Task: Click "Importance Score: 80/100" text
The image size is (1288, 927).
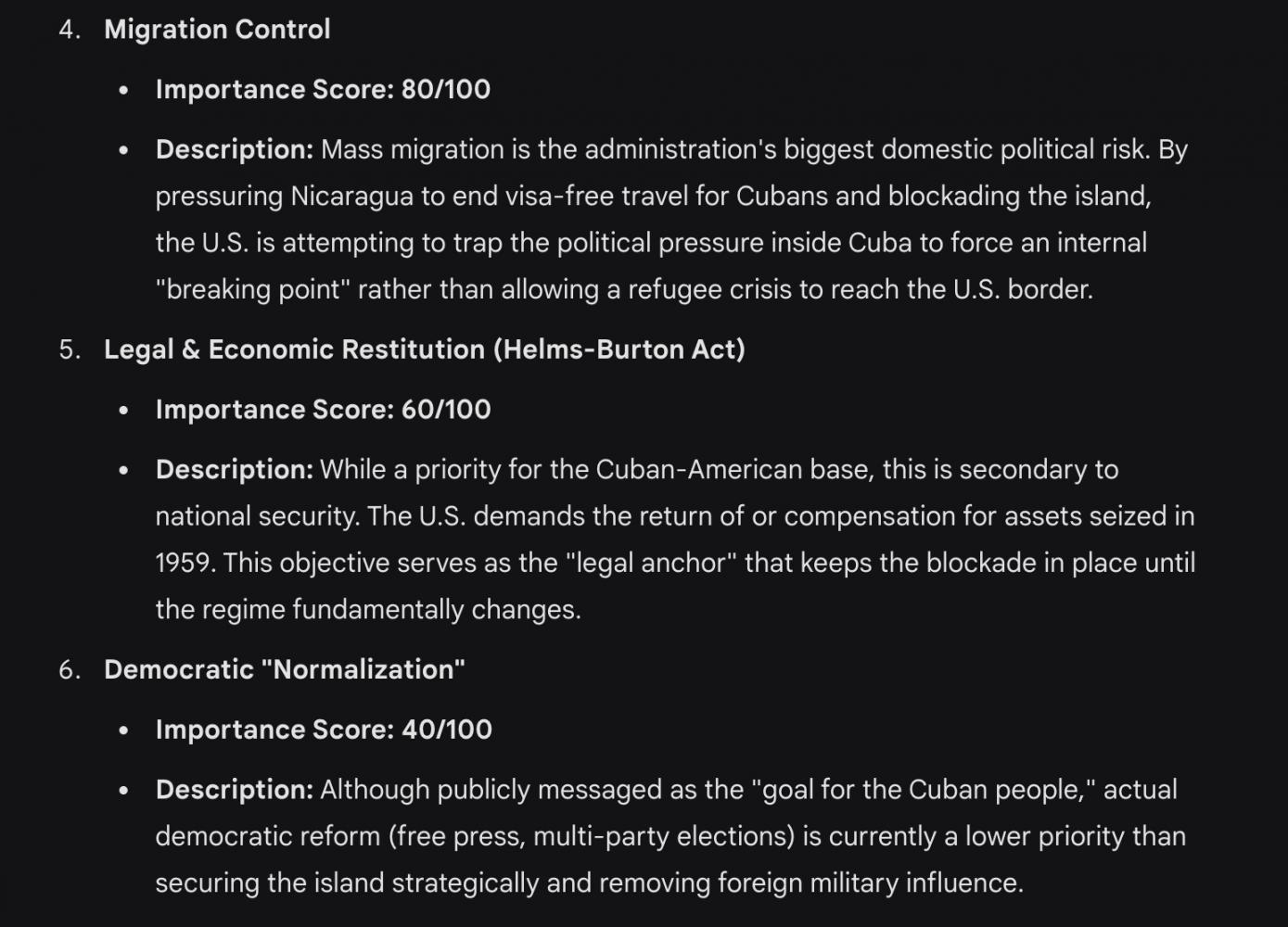Action: 323,90
